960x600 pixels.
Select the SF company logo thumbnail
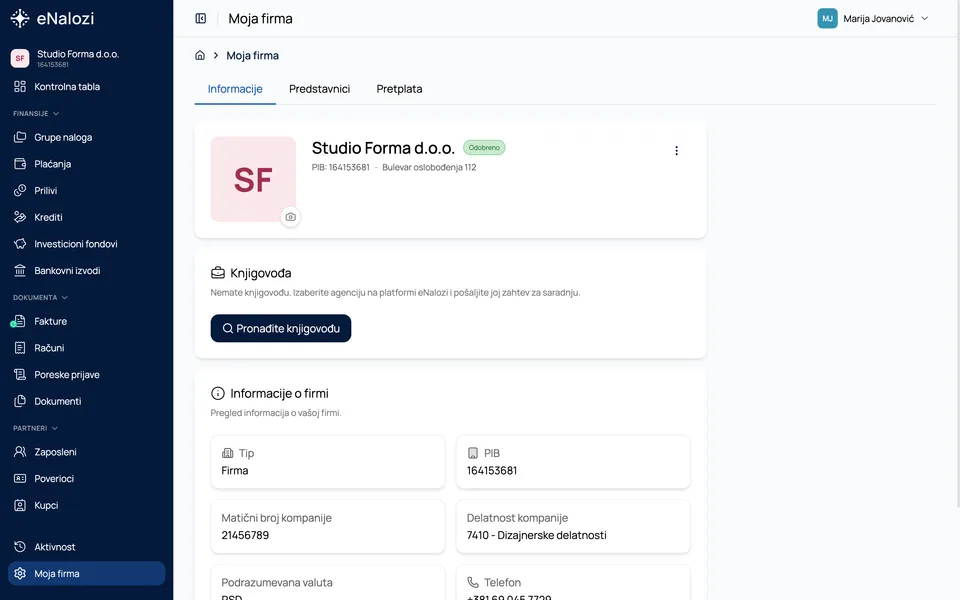(253, 179)
